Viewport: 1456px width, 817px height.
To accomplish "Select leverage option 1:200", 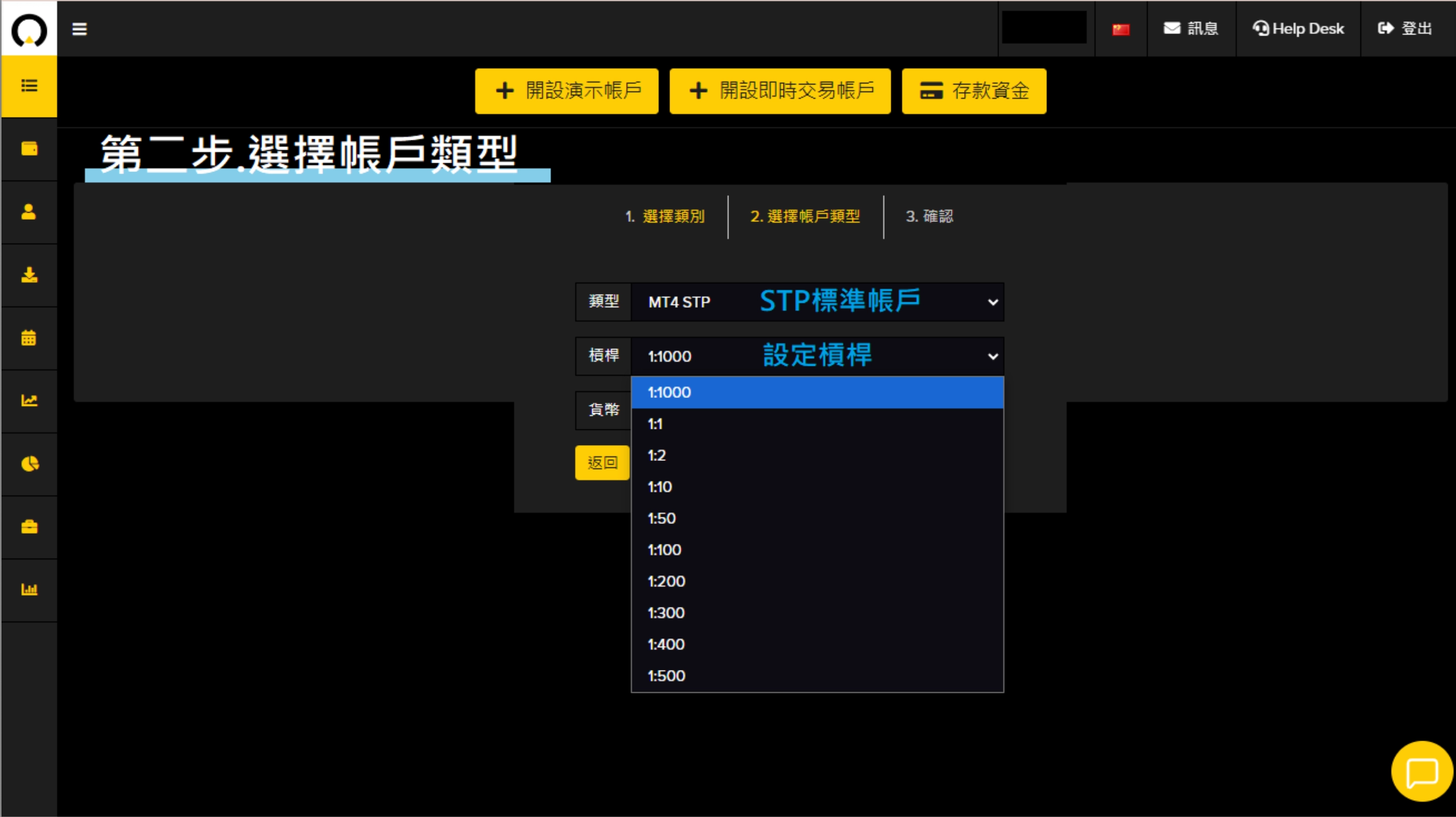I will 818,581.
